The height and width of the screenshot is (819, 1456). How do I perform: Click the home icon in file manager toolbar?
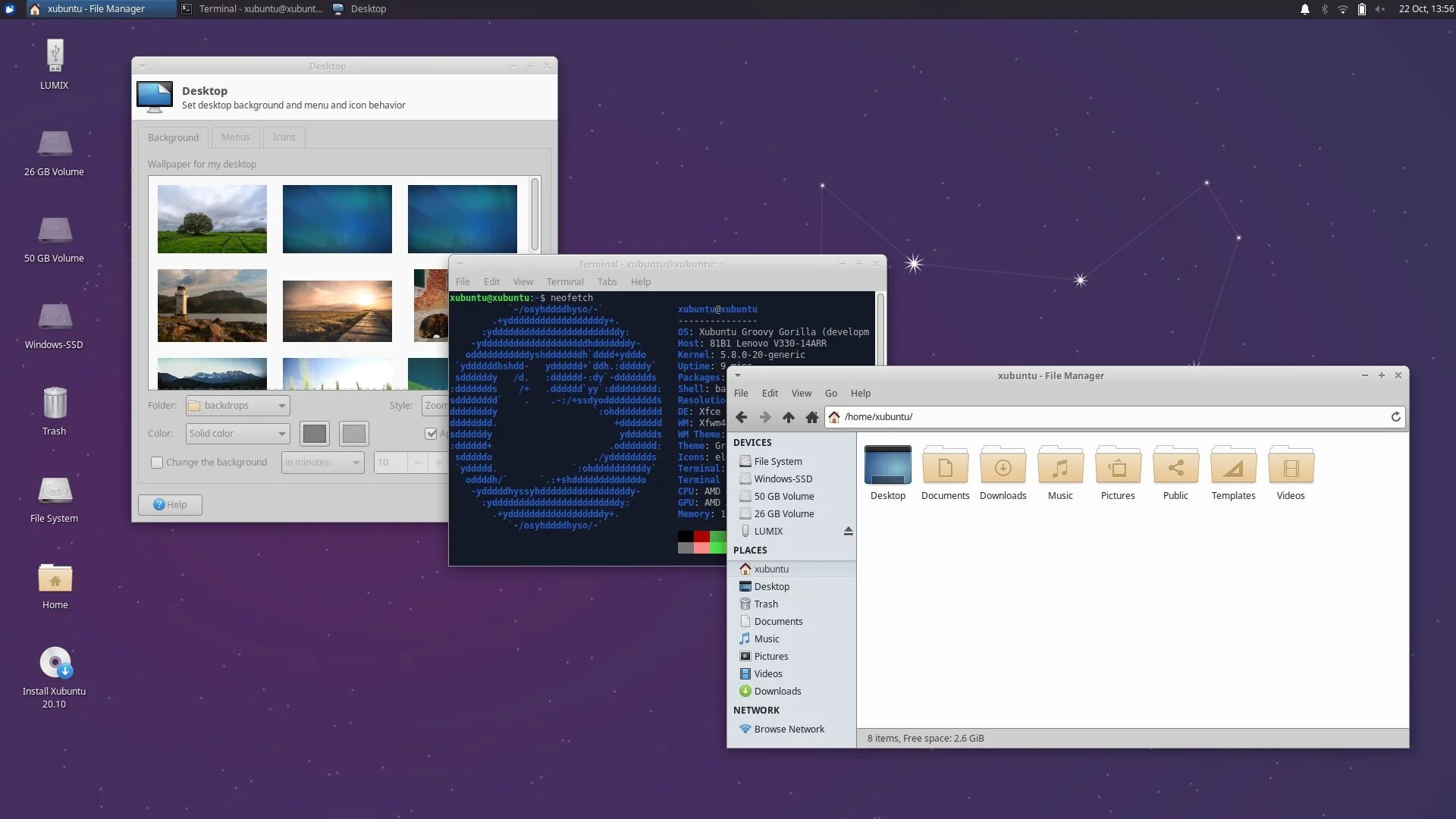[x=811, y=417]
